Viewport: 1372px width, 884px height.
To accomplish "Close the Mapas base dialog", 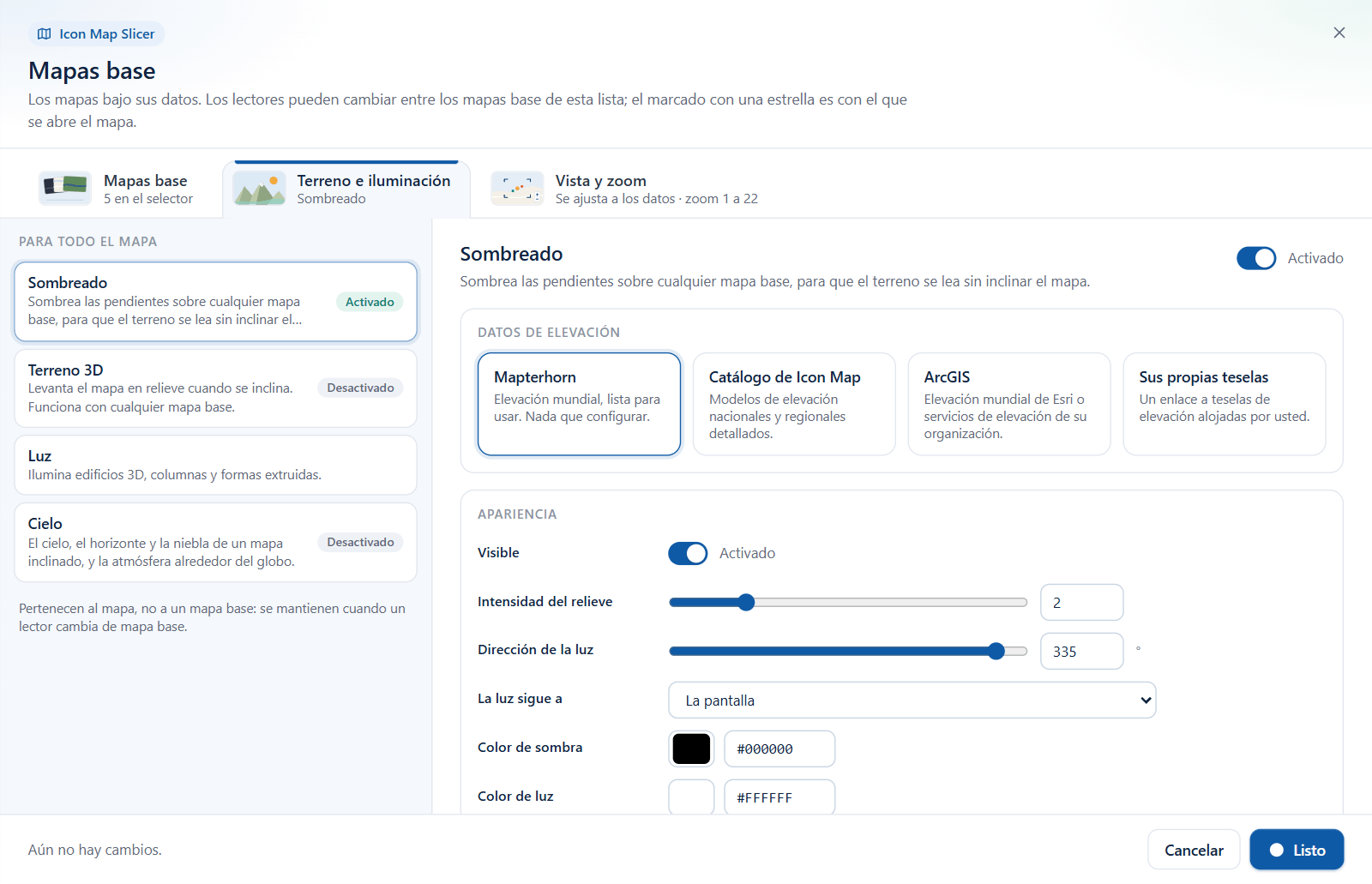I will [1339, 33].
